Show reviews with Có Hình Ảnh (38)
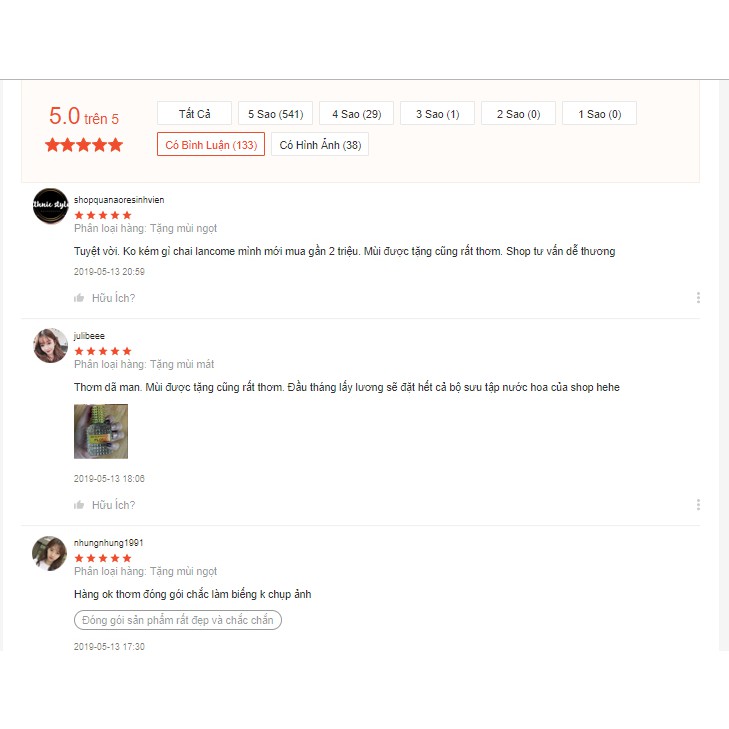Image resolution: width=729 pixels, height=729 pixels. tap(320, 145)
